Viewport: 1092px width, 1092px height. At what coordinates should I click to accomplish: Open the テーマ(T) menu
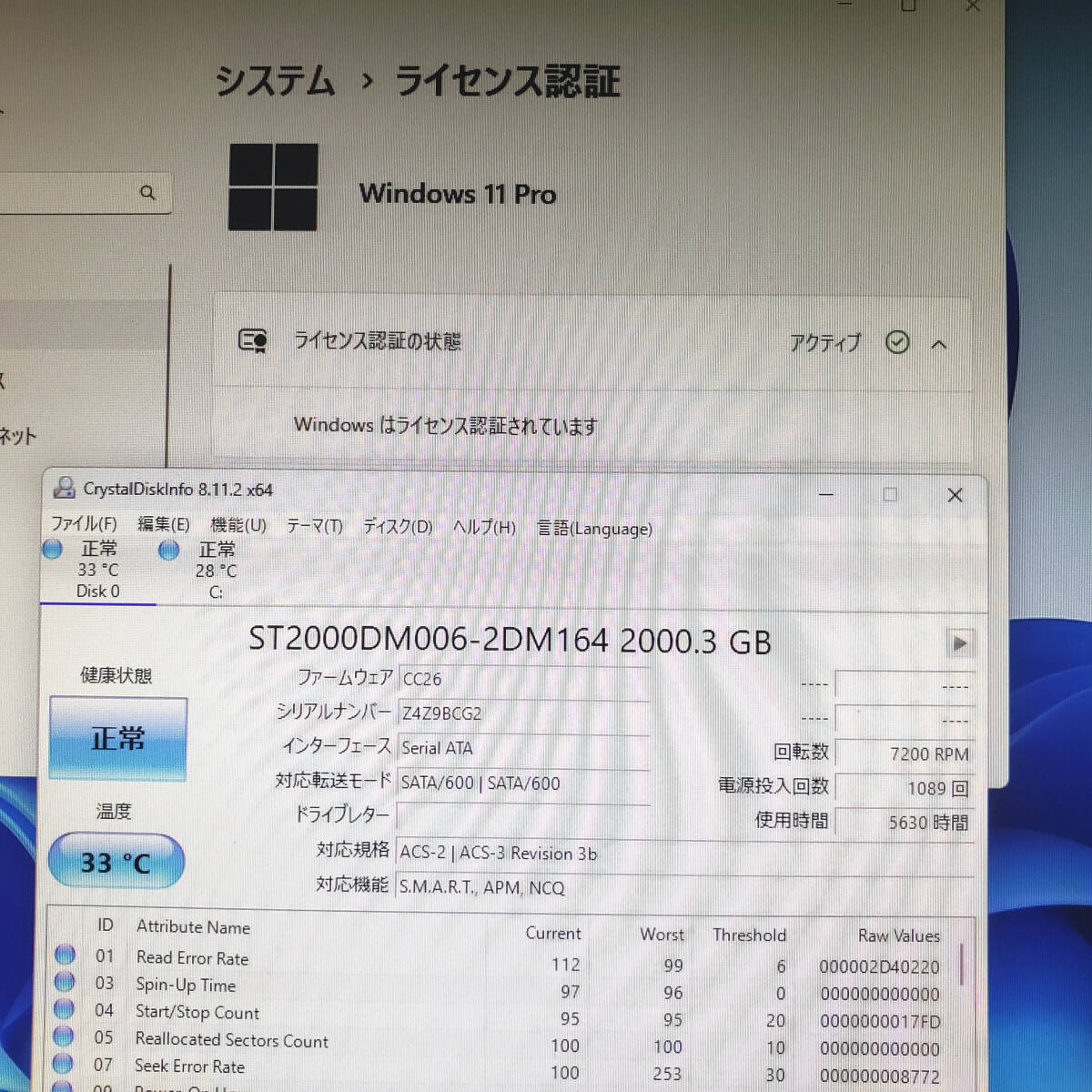[314, 526]
